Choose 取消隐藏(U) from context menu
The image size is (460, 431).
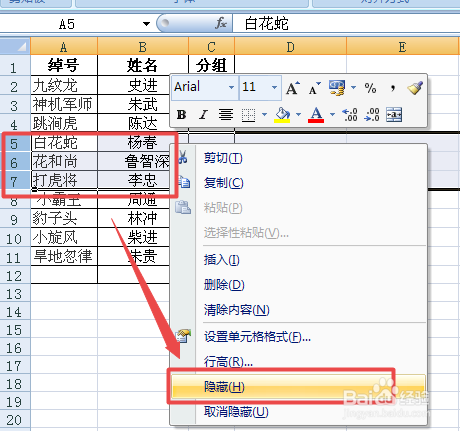[x=299, y=412]
